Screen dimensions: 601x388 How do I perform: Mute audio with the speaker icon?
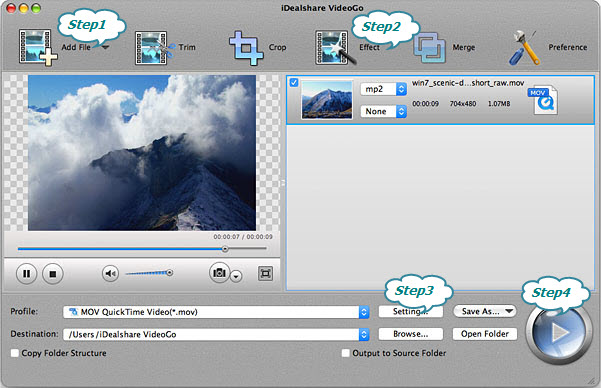tap(110, 273)
